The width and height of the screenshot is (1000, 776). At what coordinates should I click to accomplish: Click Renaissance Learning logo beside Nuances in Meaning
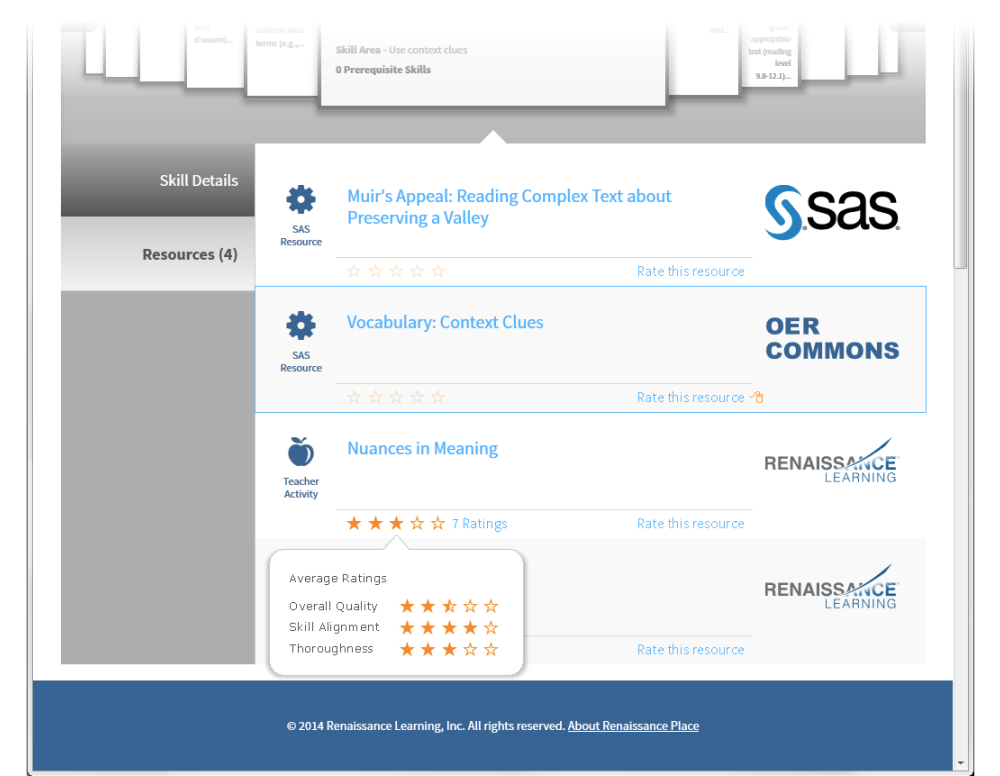(x=831, y=461)
